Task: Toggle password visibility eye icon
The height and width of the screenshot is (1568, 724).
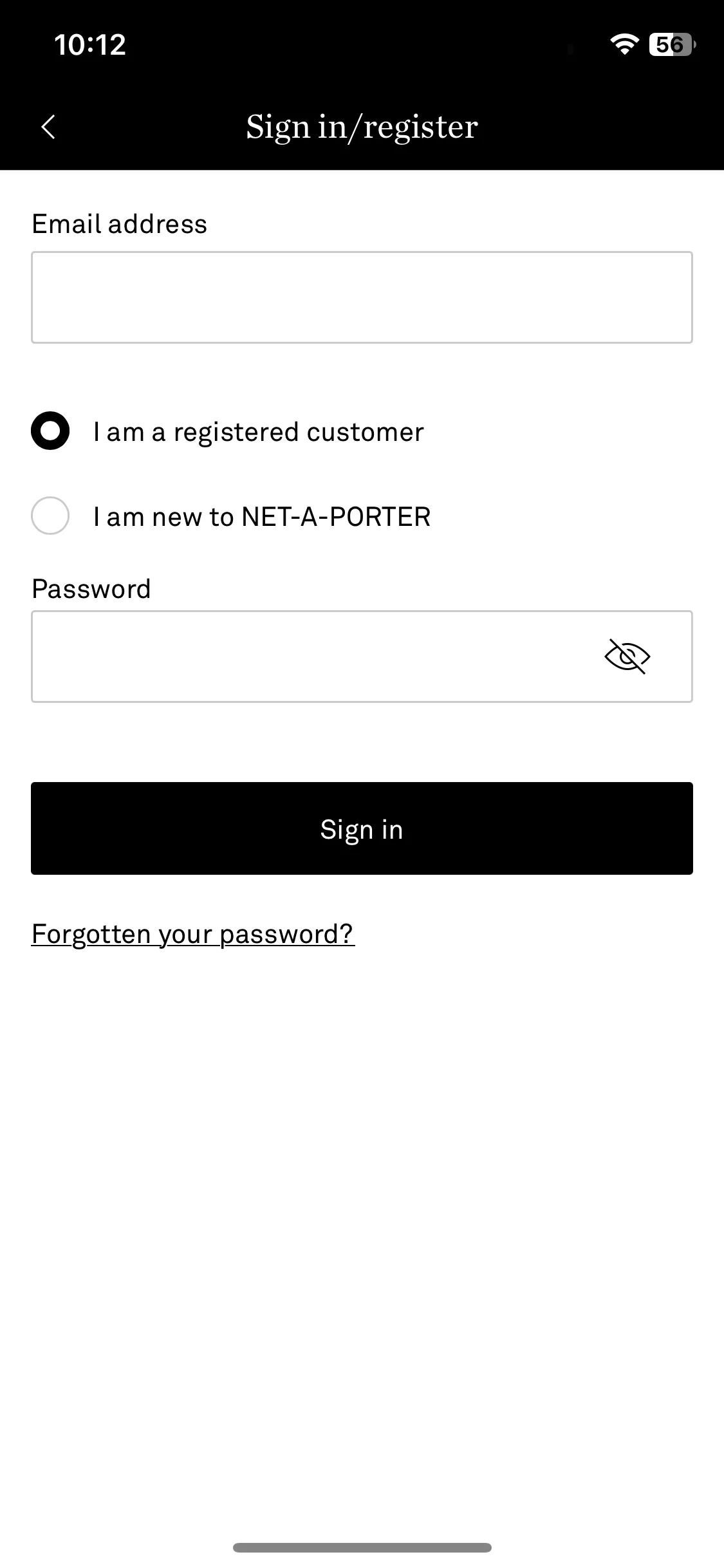Action: pos(627,657)
